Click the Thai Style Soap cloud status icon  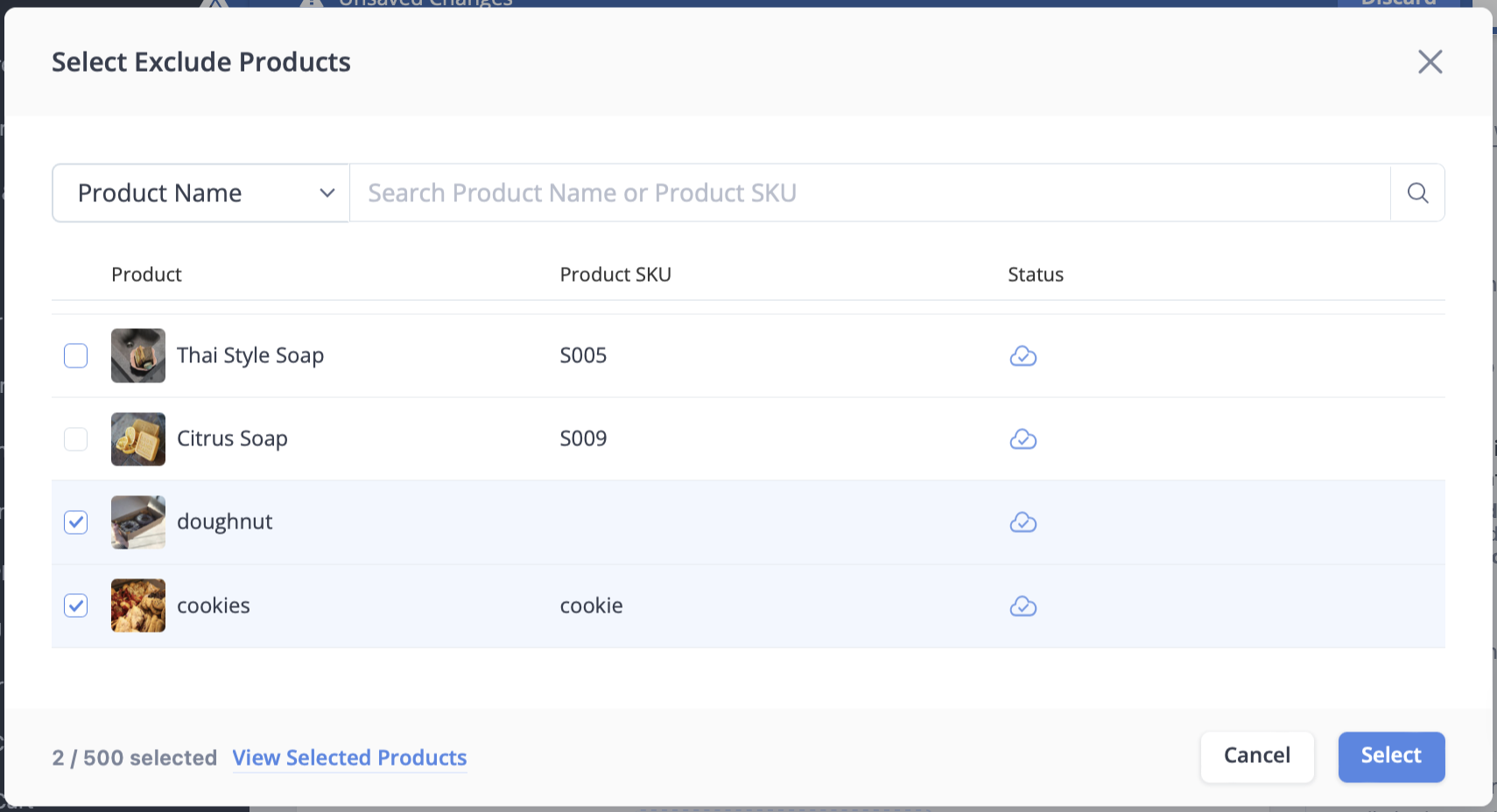pos(1023,356)
